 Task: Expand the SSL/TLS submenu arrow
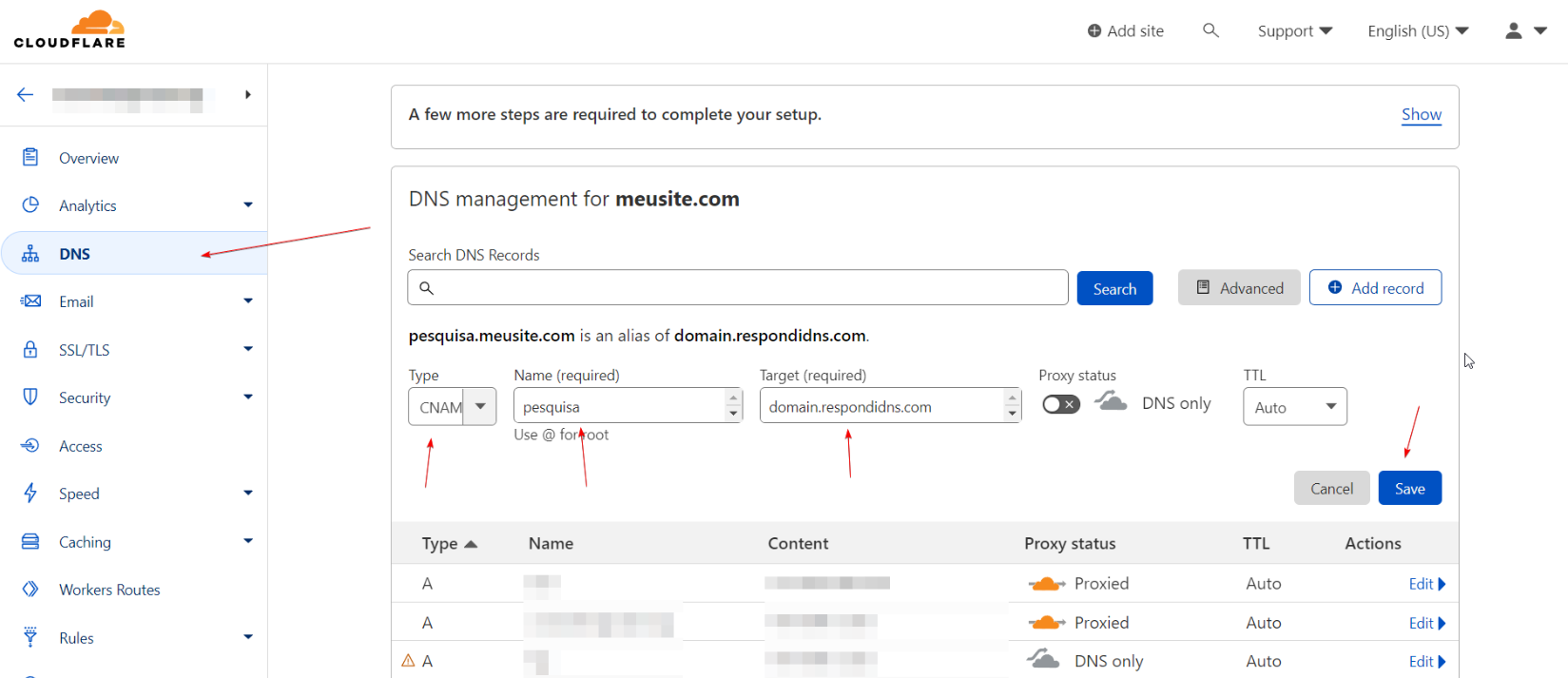coord(248,349)
